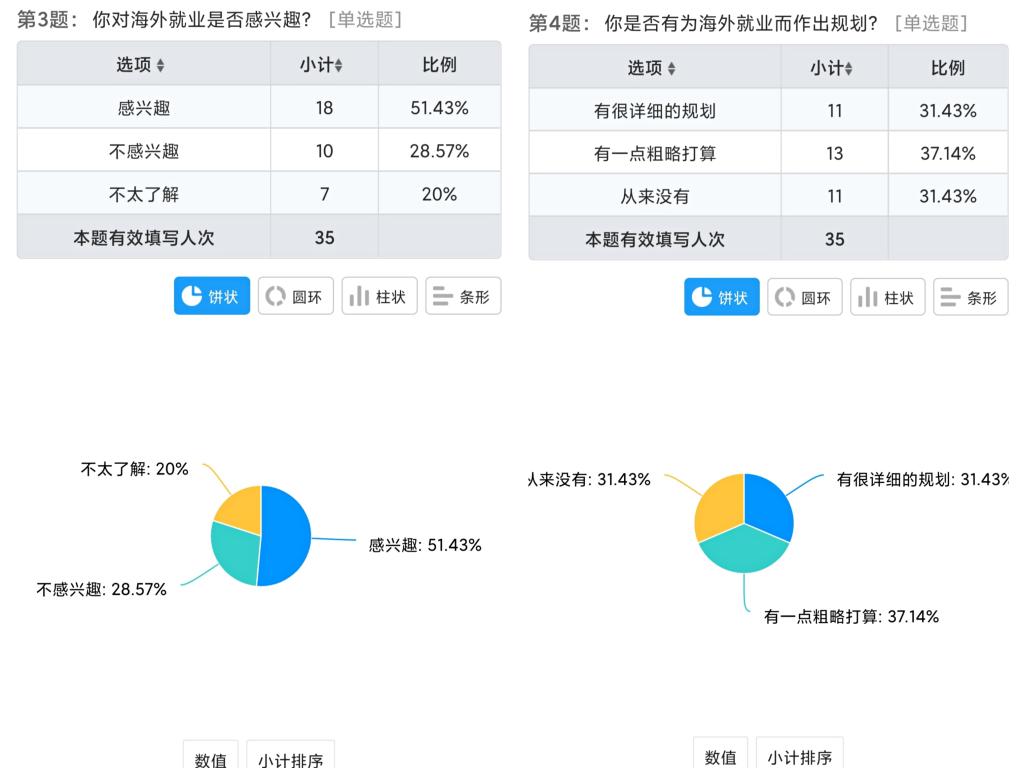Show question 3 as horizontal bar chart
Viewport: 1024px width, 768px height.
(463, 296)
